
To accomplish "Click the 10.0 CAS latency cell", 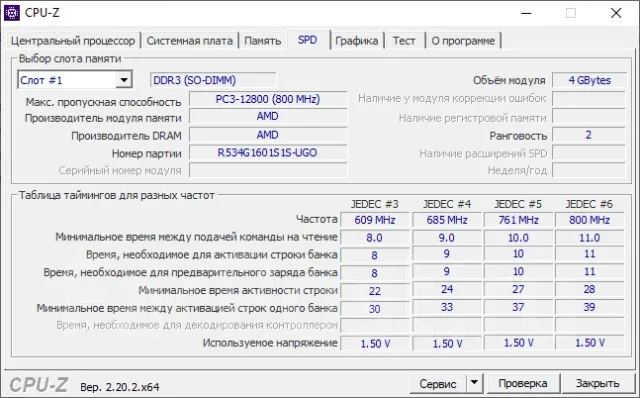I will pos(518,238).
